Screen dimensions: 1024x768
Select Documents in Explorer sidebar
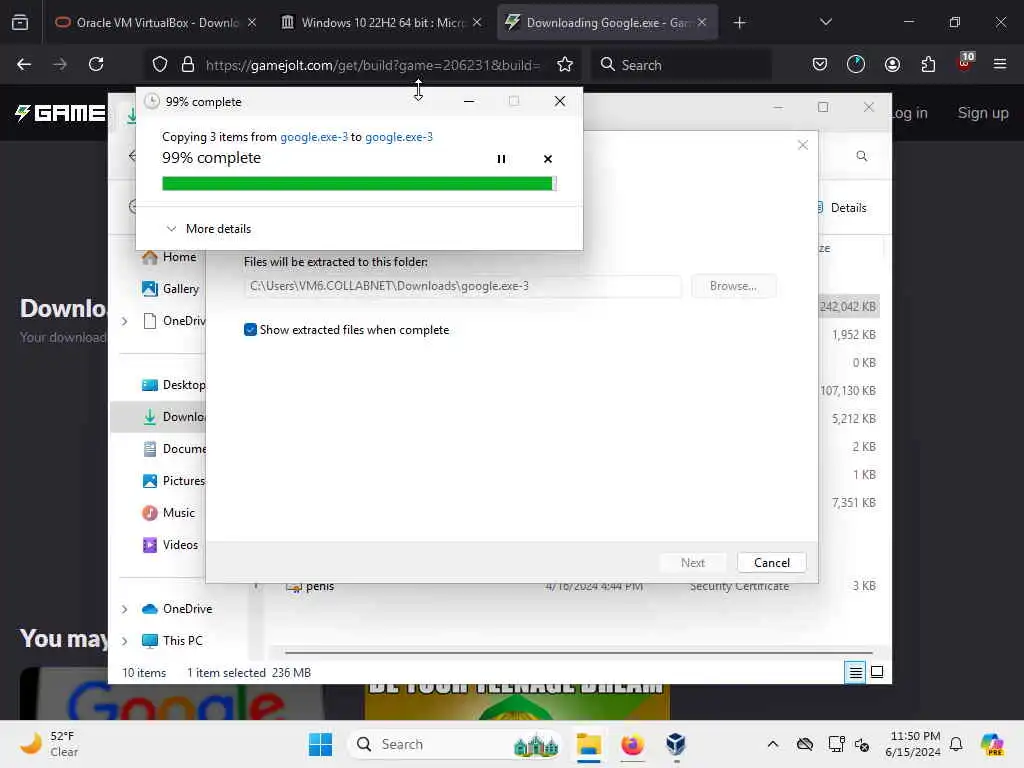[x=173, y=449]
